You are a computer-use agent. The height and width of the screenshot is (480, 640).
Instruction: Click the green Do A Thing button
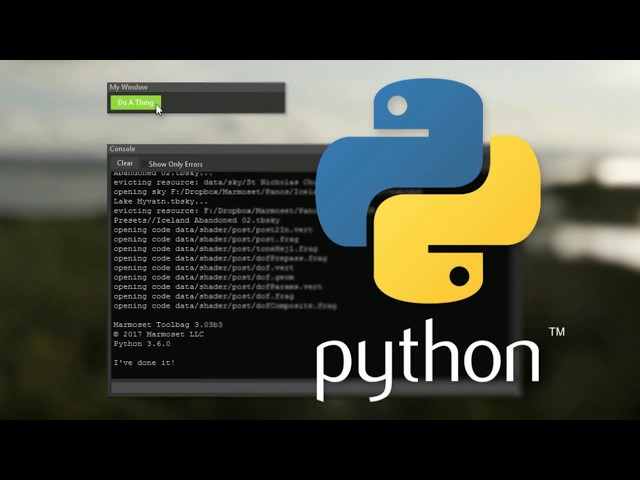[136, 102]
